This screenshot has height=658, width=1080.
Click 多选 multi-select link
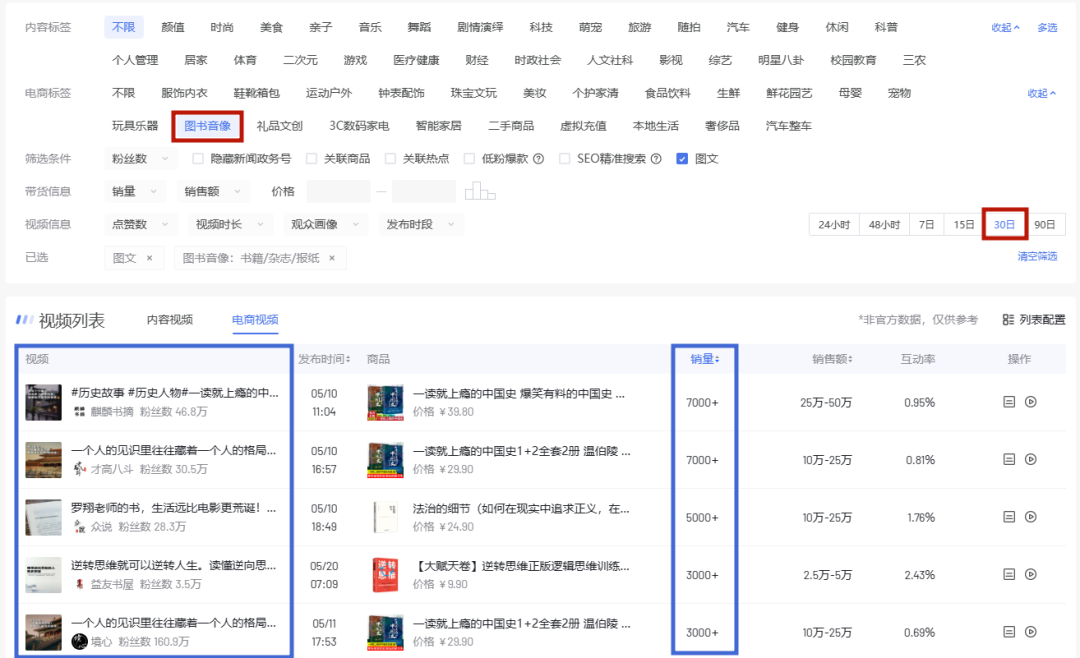[x=1047, y=28]
